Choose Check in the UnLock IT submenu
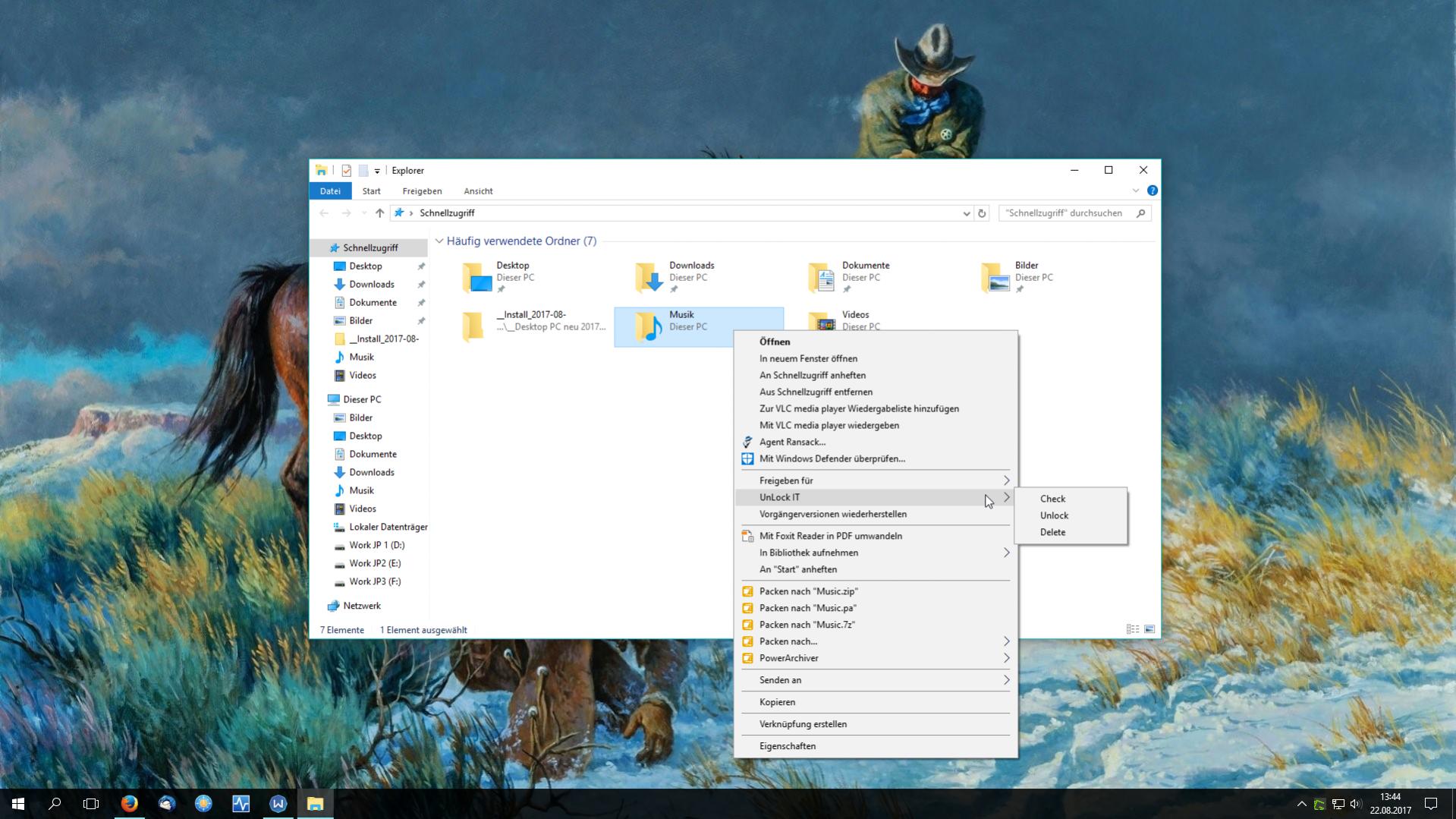 coord(1071,499)
